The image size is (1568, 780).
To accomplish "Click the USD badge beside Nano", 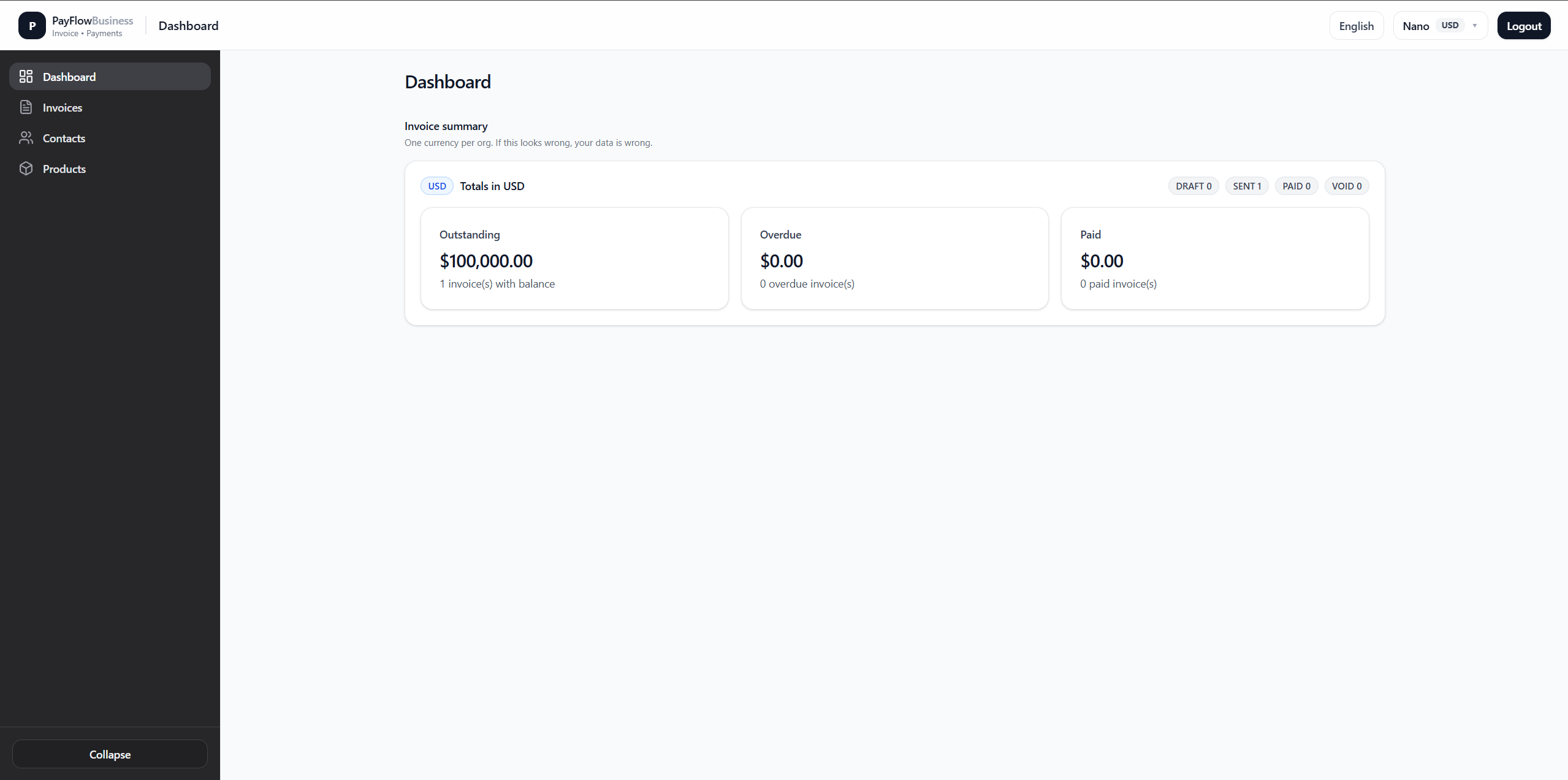I will (x=1450, y=25).
